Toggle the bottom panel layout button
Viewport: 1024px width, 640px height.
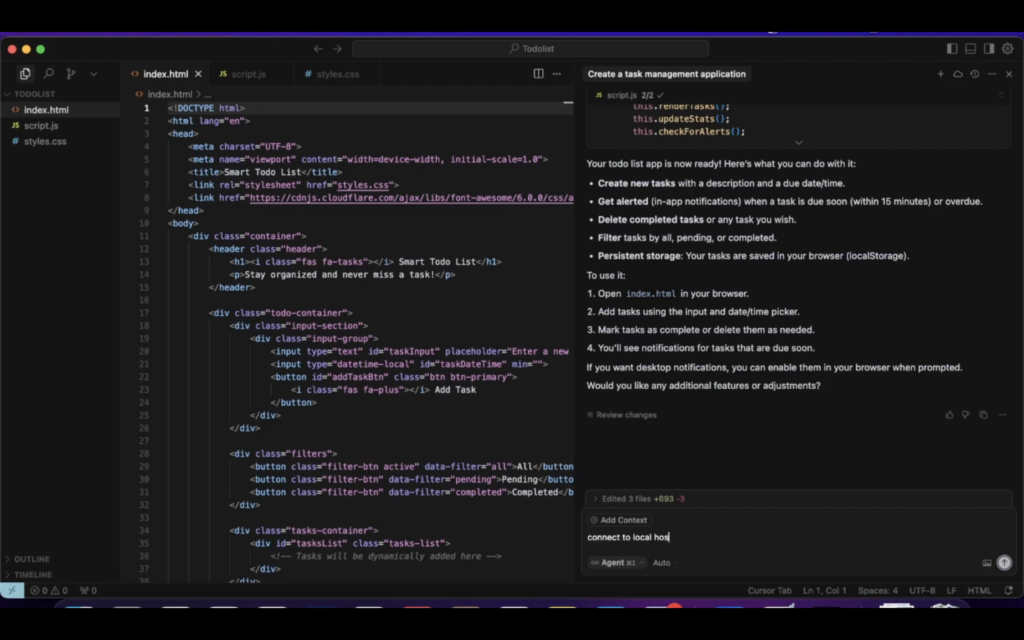970,49
